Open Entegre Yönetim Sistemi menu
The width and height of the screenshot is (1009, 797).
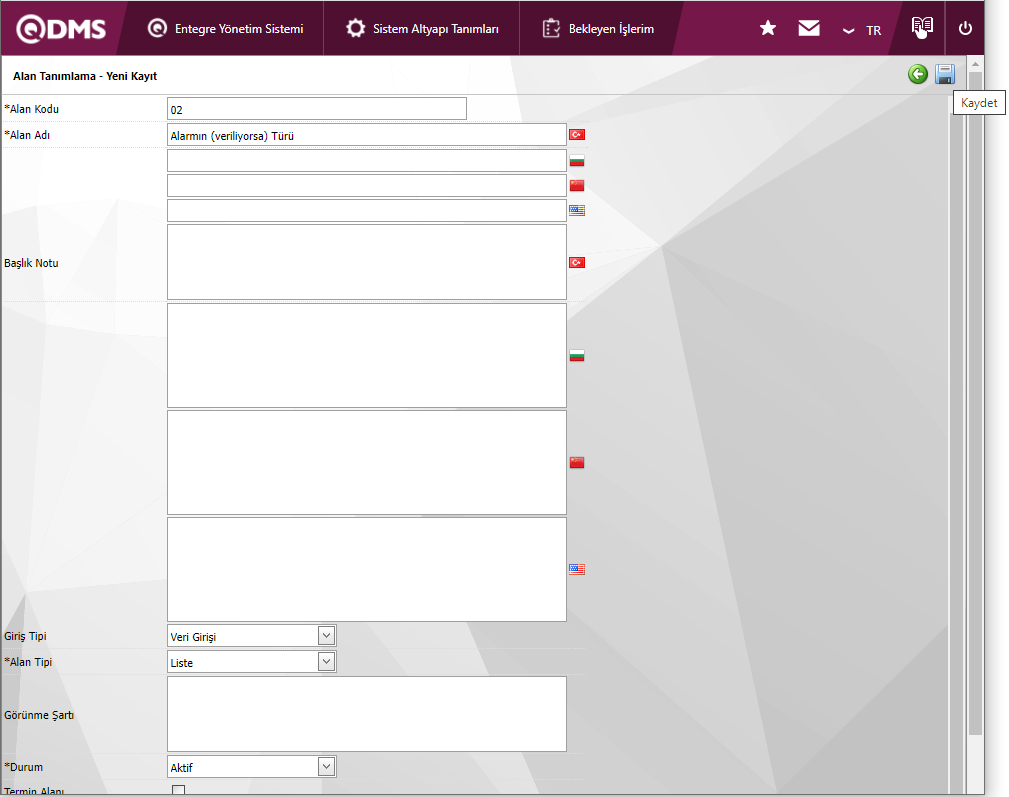pos(225,28)
